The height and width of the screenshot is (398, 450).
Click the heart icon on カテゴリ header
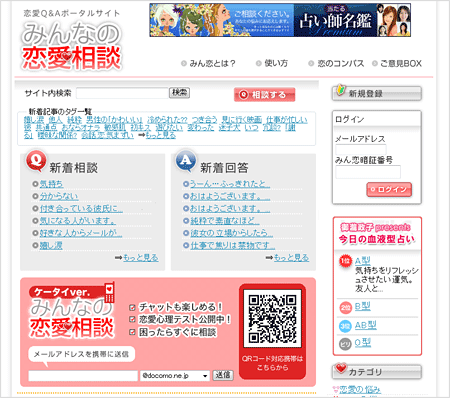(x=341, y=368)
